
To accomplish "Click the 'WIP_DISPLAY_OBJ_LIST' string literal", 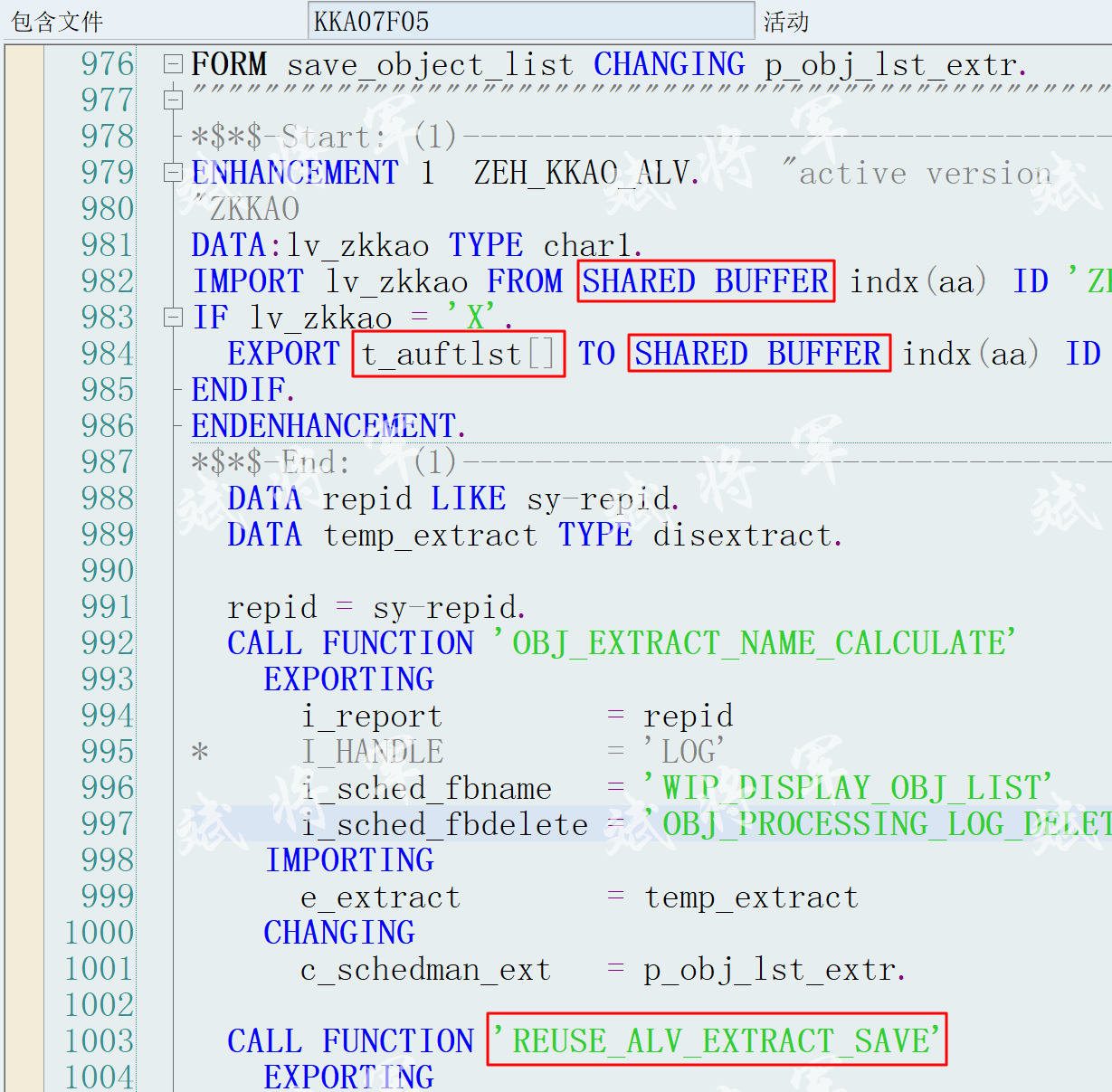I will [848, 788].
